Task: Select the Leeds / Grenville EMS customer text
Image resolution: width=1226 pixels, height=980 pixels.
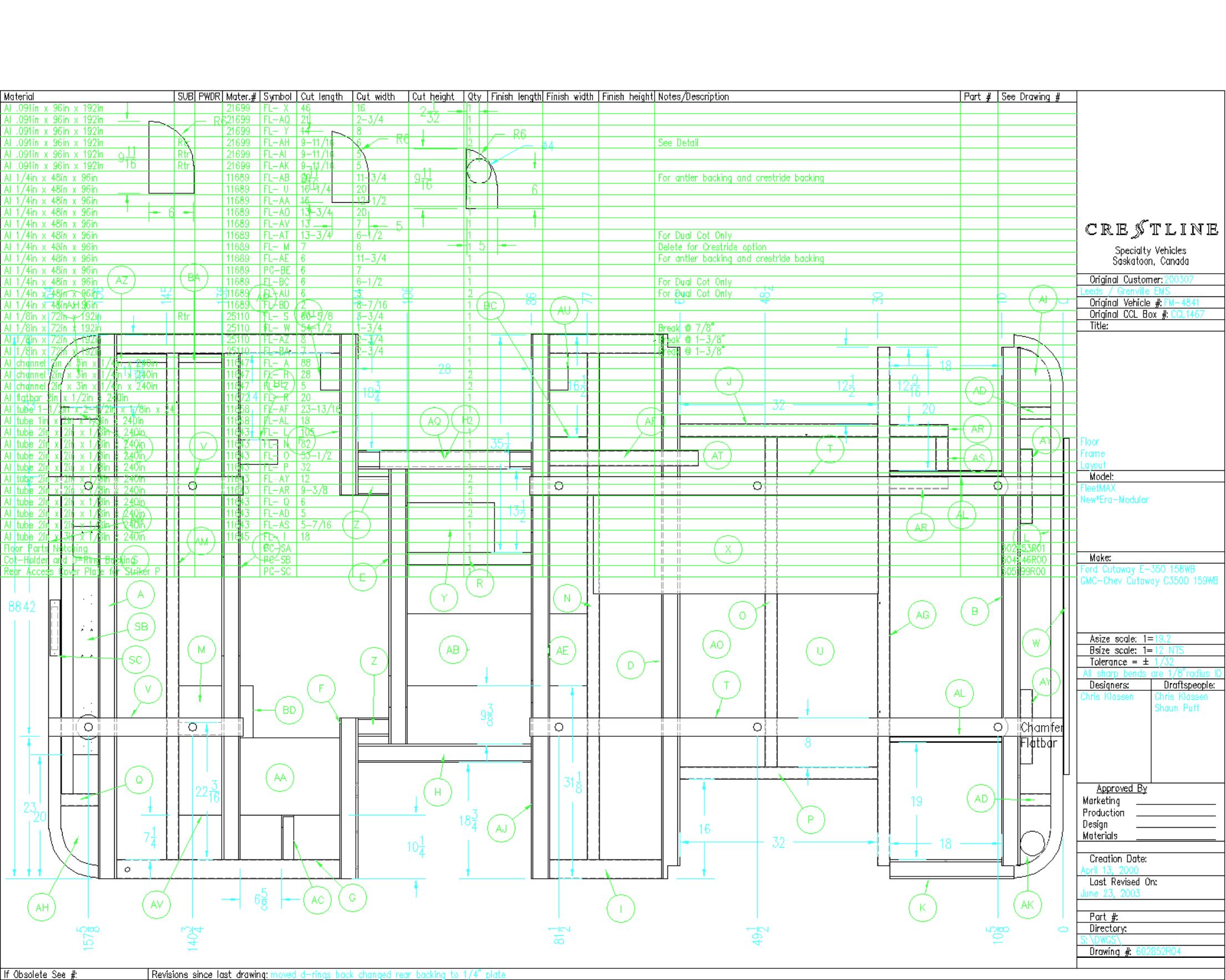Action: [1125, 291]
